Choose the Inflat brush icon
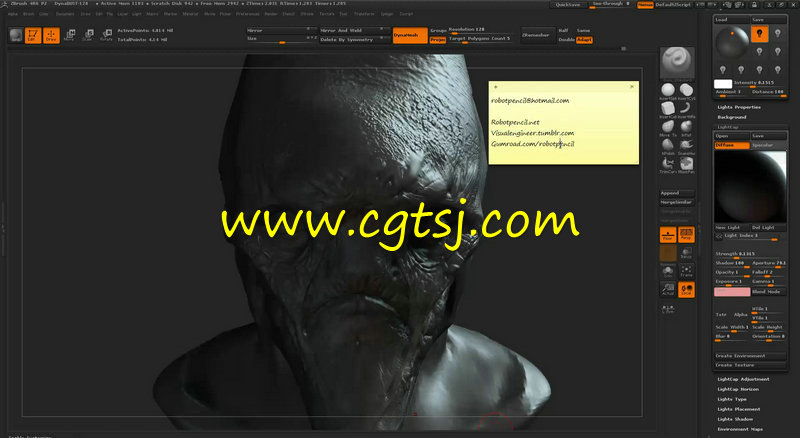The width and height of the screenshot is (800, 438). click(x=686, y=127)
